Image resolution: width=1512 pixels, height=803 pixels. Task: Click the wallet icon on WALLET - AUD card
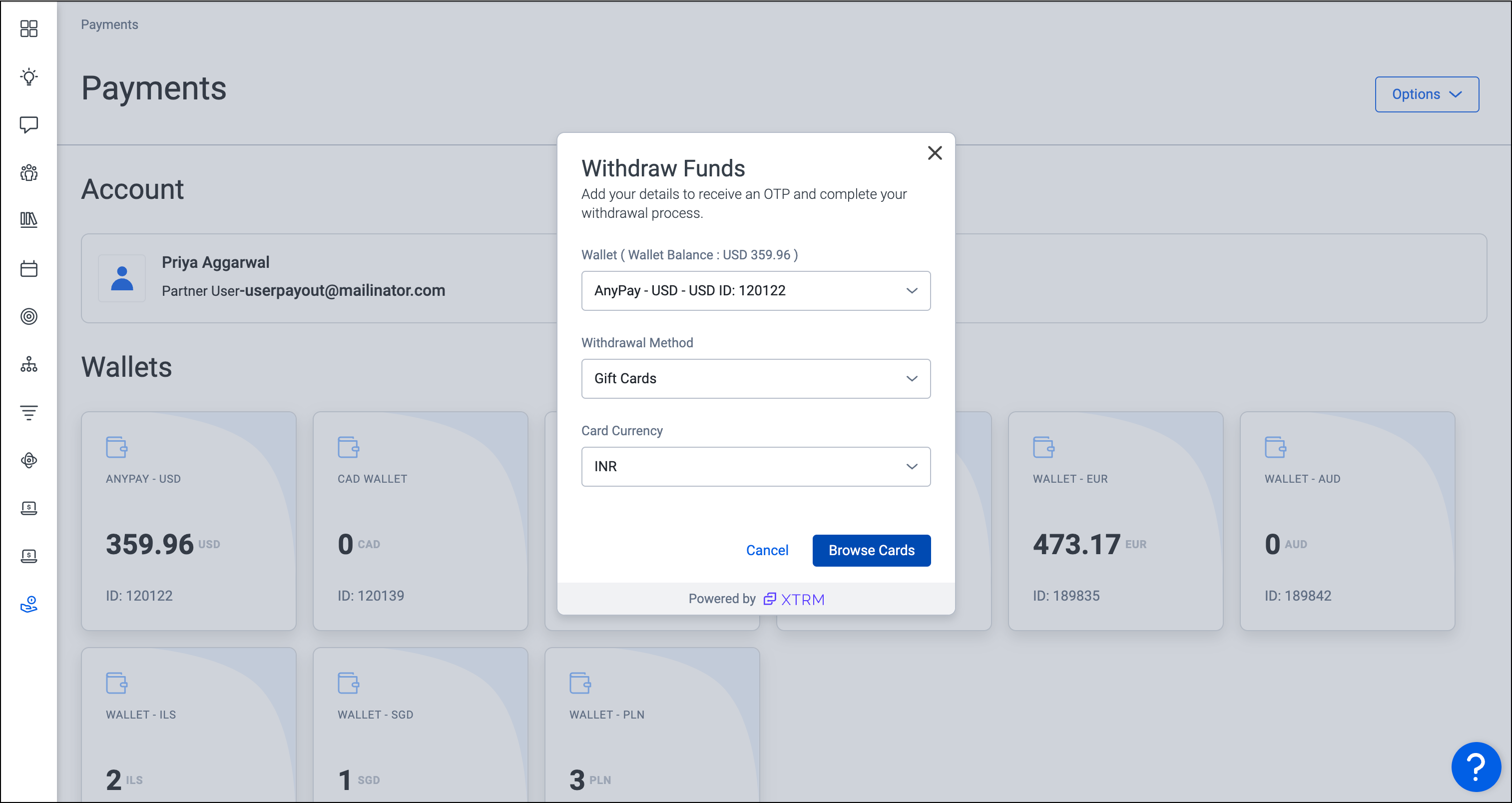tap(1275, 447)
